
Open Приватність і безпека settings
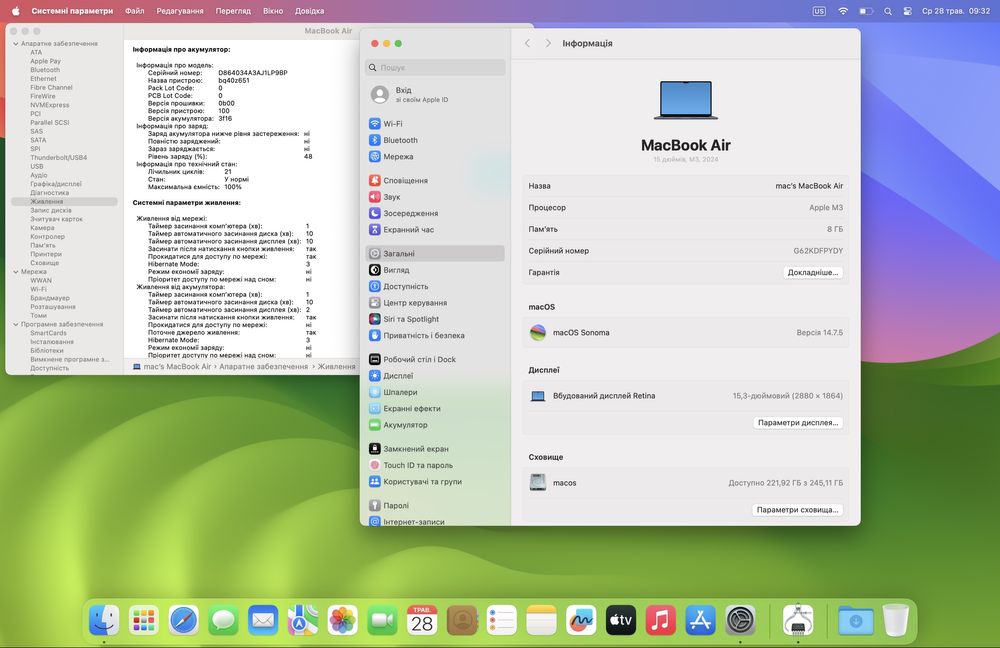pos(435,335)
